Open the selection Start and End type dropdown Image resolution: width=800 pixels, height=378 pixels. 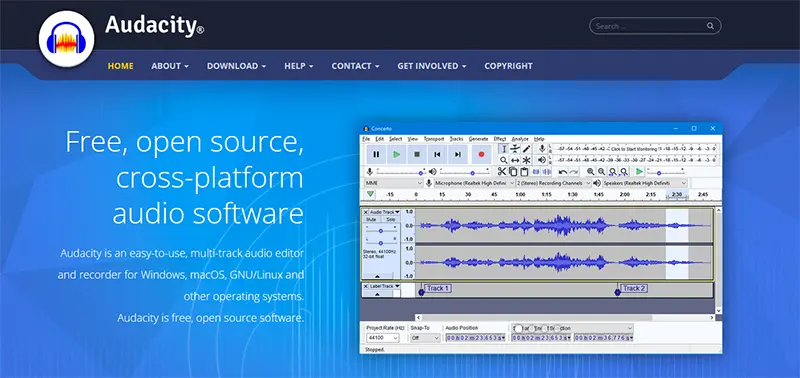click(572, 328)
